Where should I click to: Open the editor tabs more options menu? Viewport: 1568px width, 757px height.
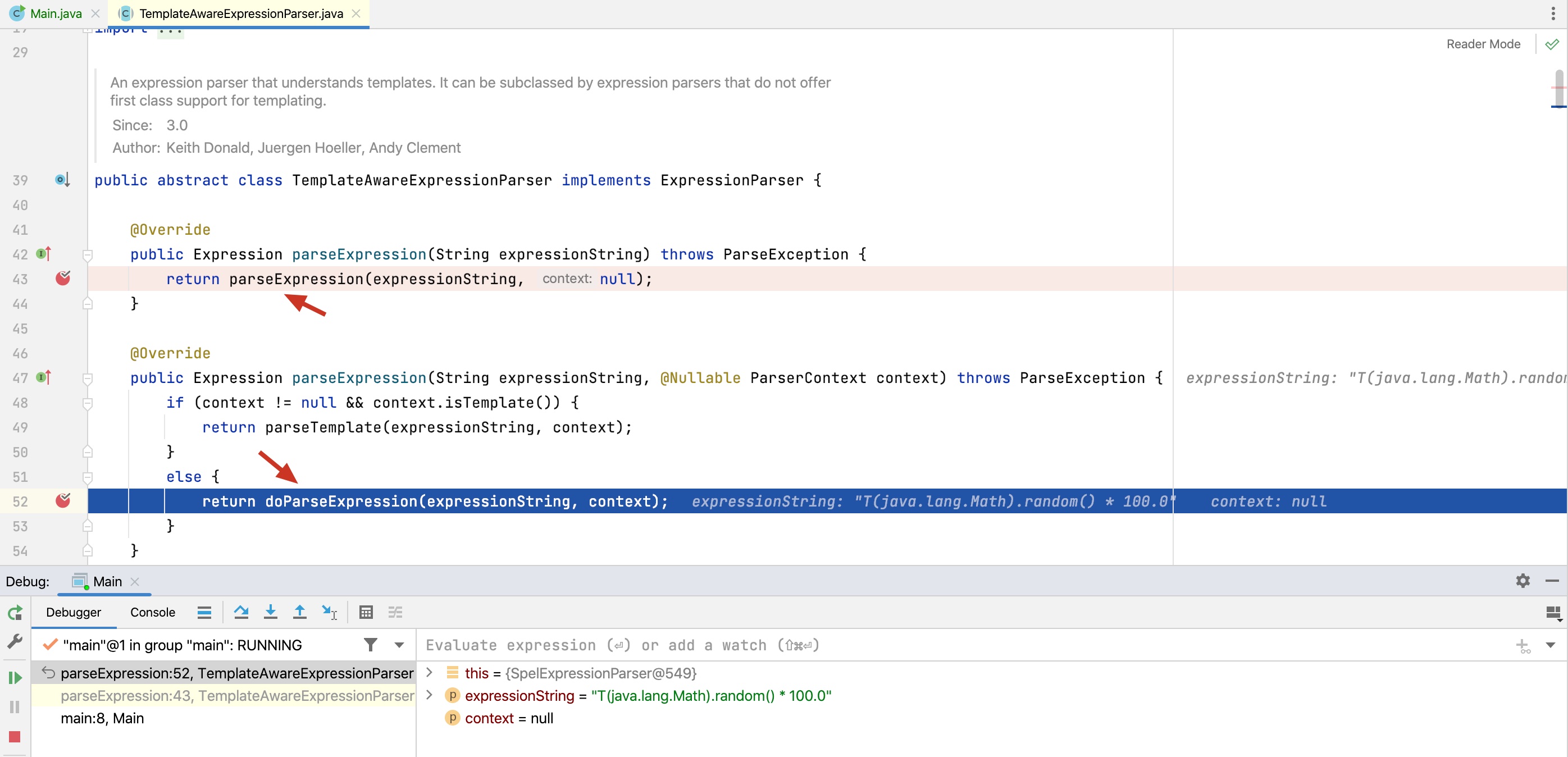pyautogui.click(x=1553, y=13)
